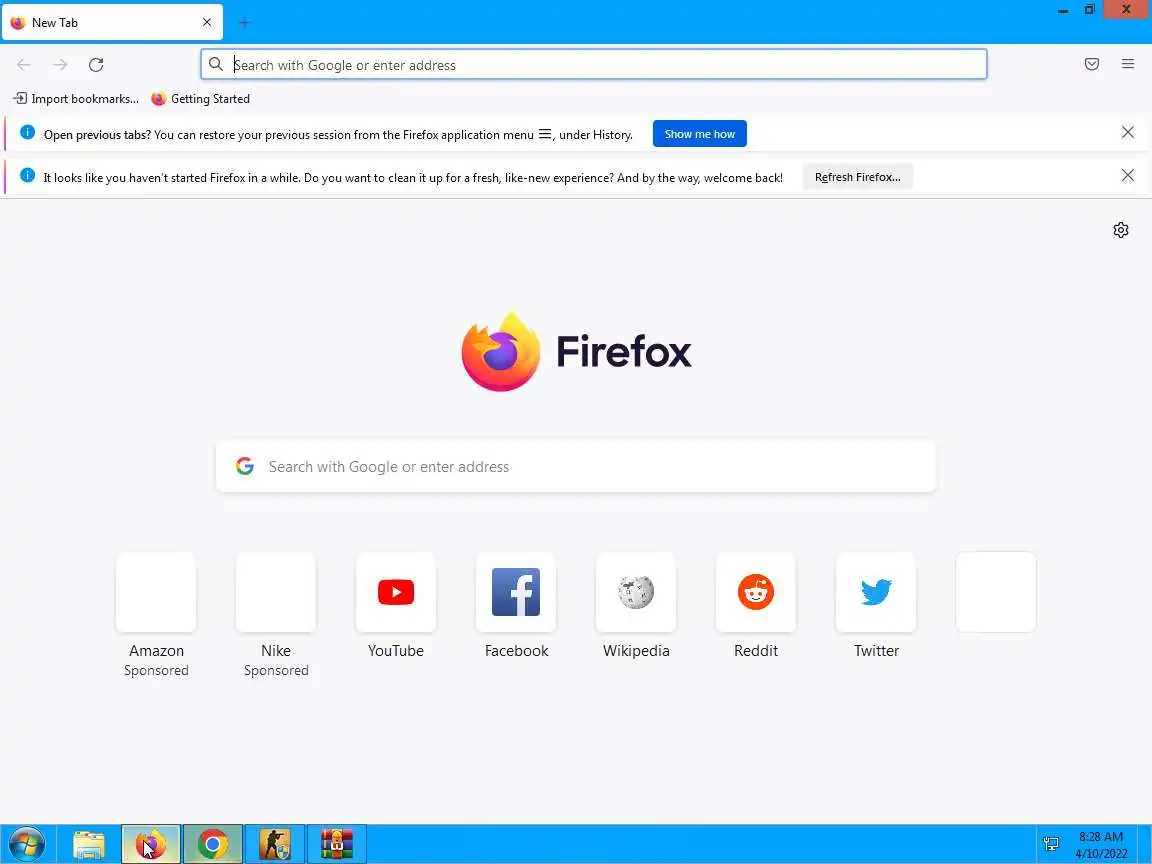Viewport: 1152px width, 864px height.
Task: Open the Counter-Strike taskbar icon
Action: coord(274,844)
